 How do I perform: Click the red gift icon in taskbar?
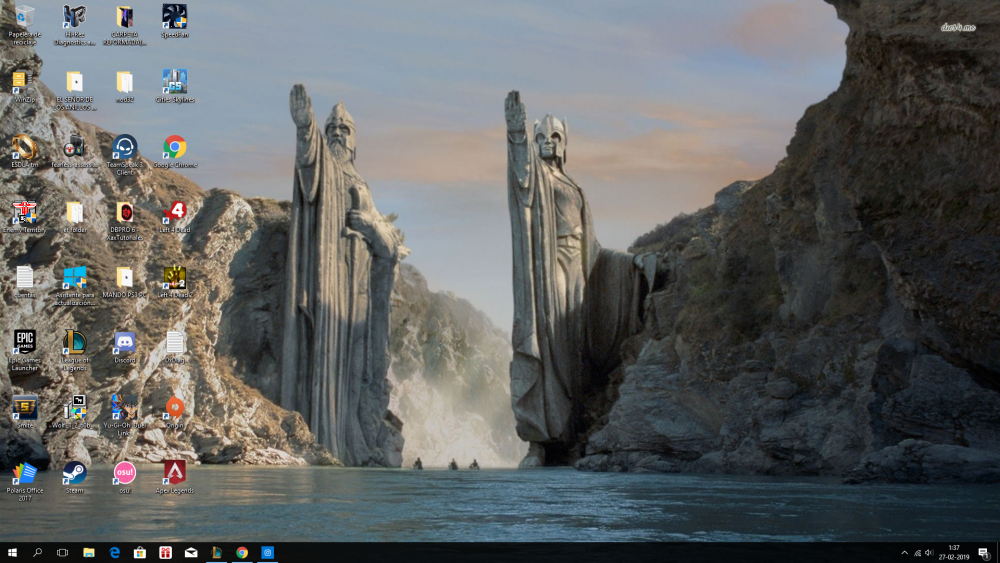click(x=165, y=552)
